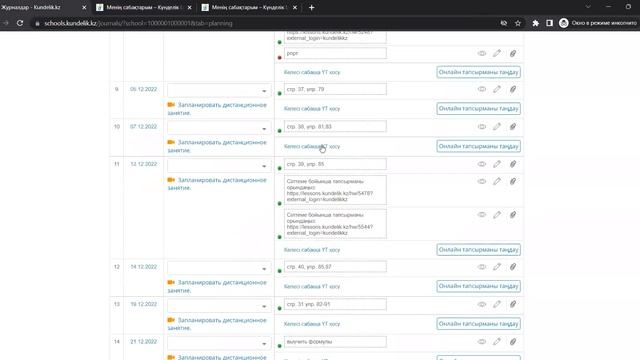Click the incognito profile icon
The width and height of the screenshot is (640, 360).
(x=564, y=23)
